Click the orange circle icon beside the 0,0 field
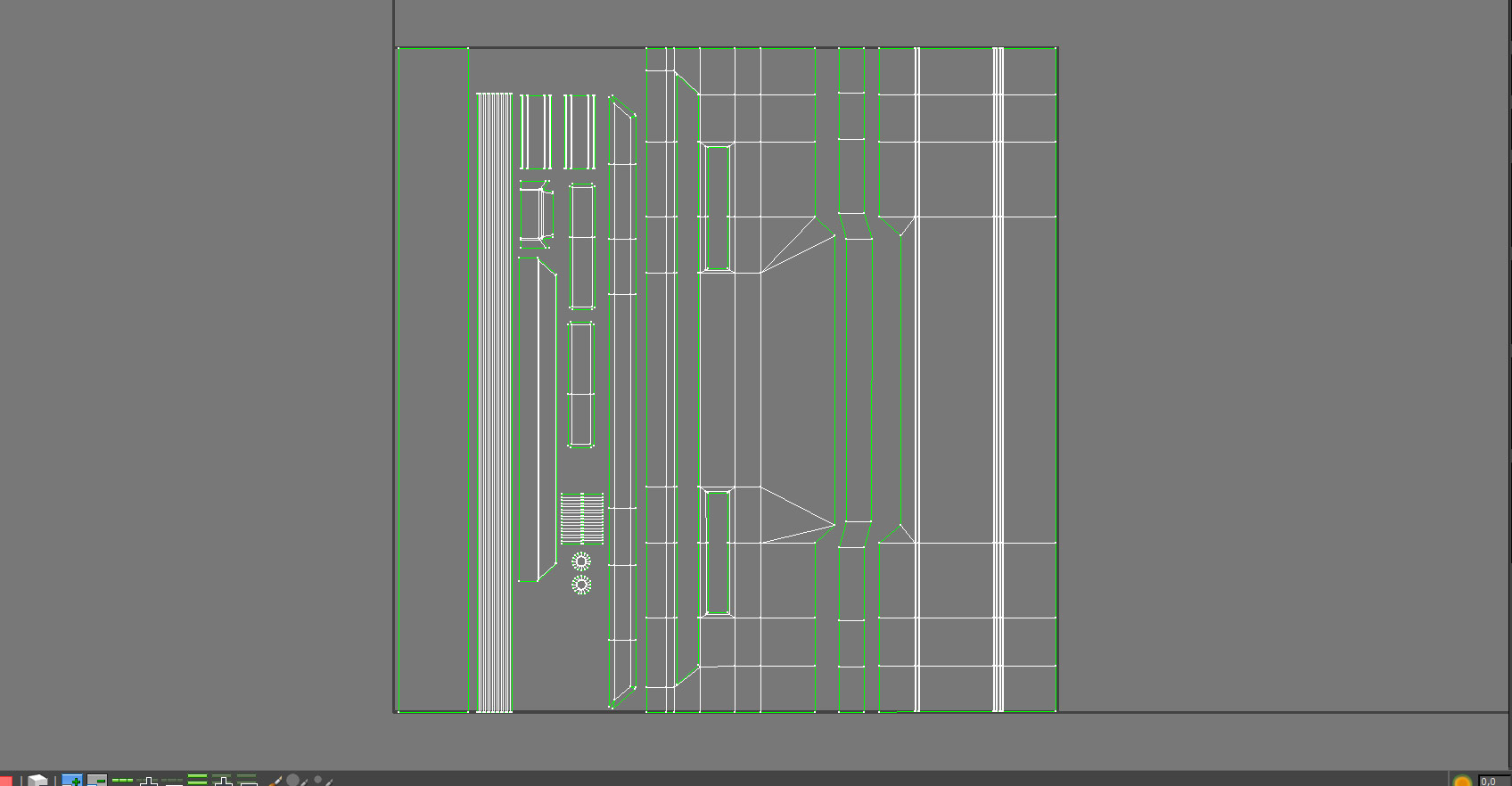The image size is (1512, 786). 1462,782
